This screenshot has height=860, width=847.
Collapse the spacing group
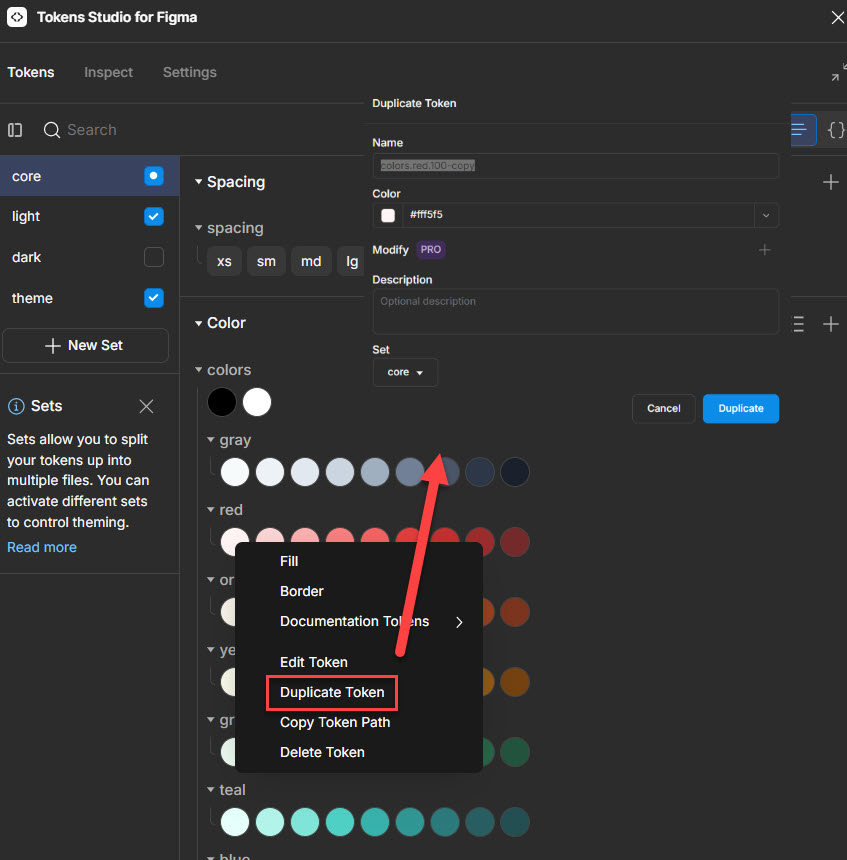coord(199,228)
